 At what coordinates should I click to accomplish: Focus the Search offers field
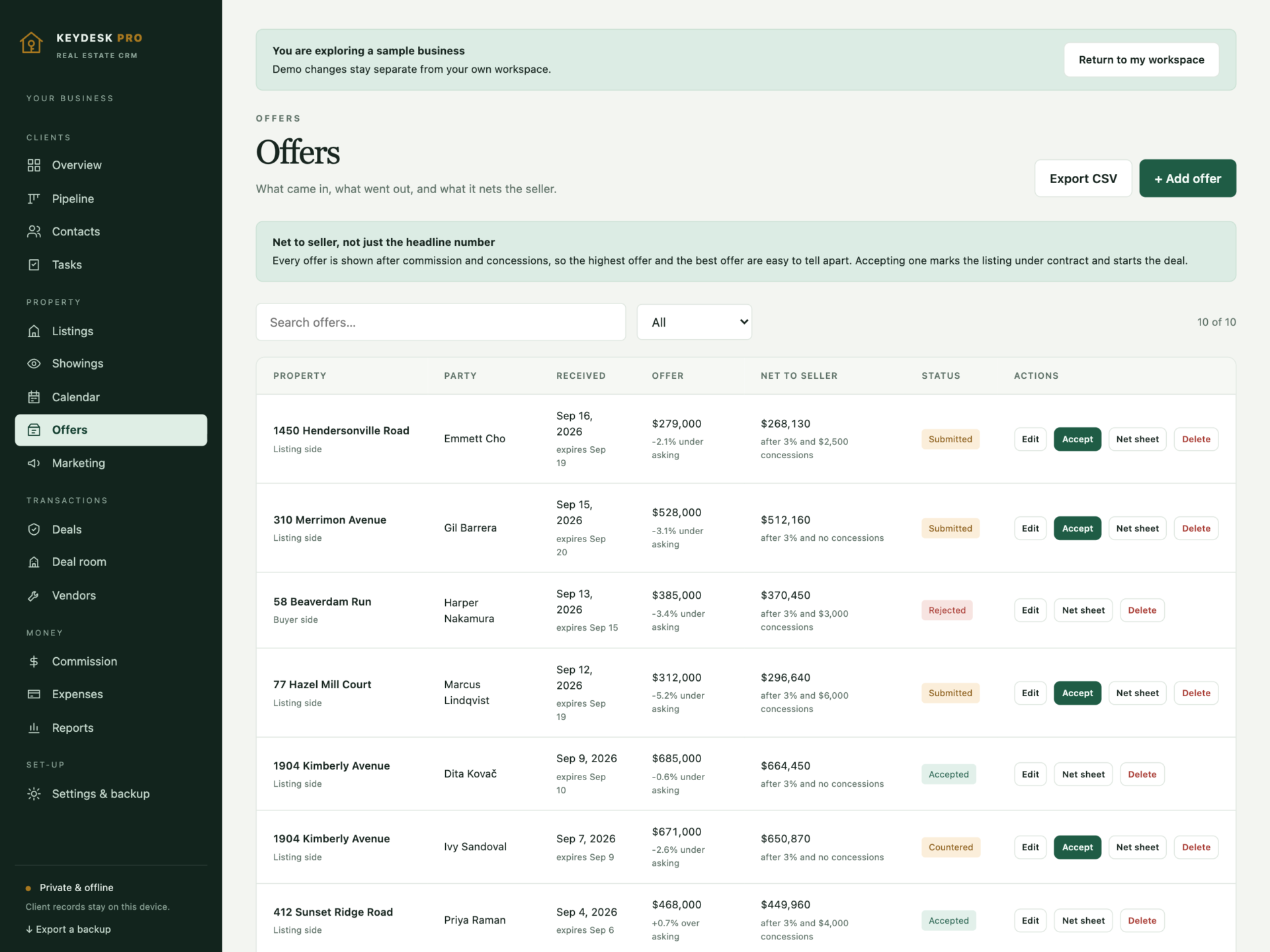pos(441,322)
